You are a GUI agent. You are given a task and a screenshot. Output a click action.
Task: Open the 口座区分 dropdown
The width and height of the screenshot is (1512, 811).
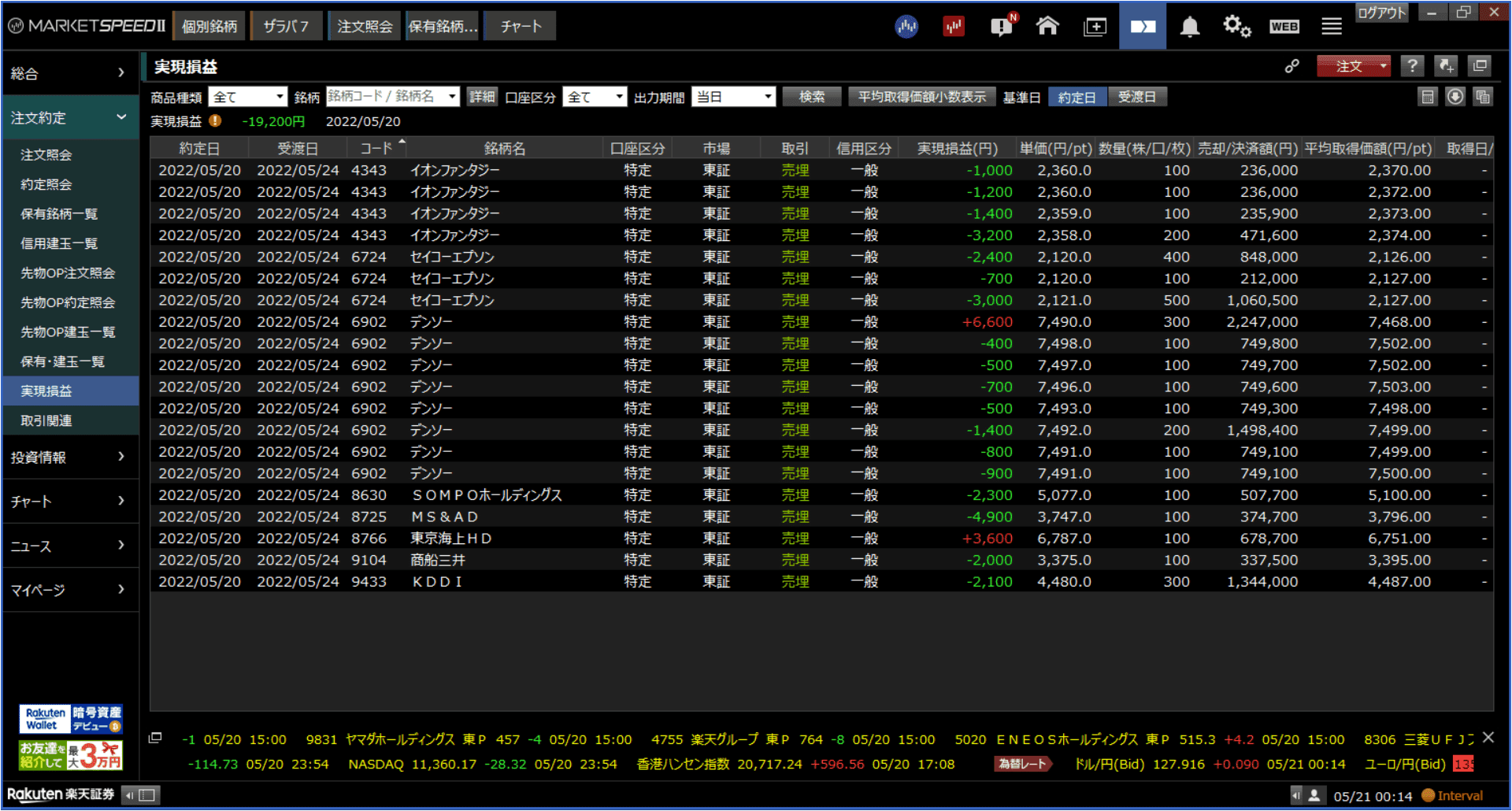click(594, 97)
